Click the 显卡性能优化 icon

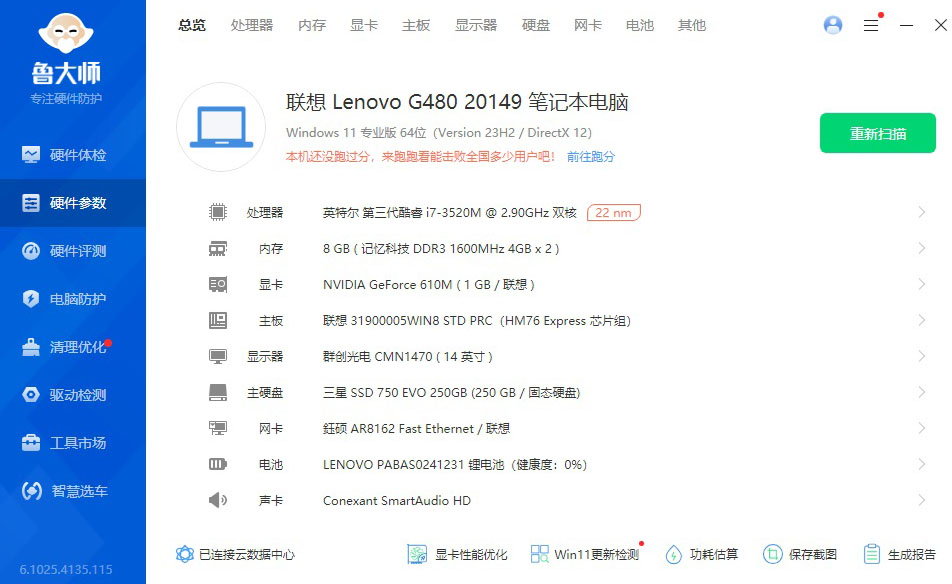click(x=417, y=554)
